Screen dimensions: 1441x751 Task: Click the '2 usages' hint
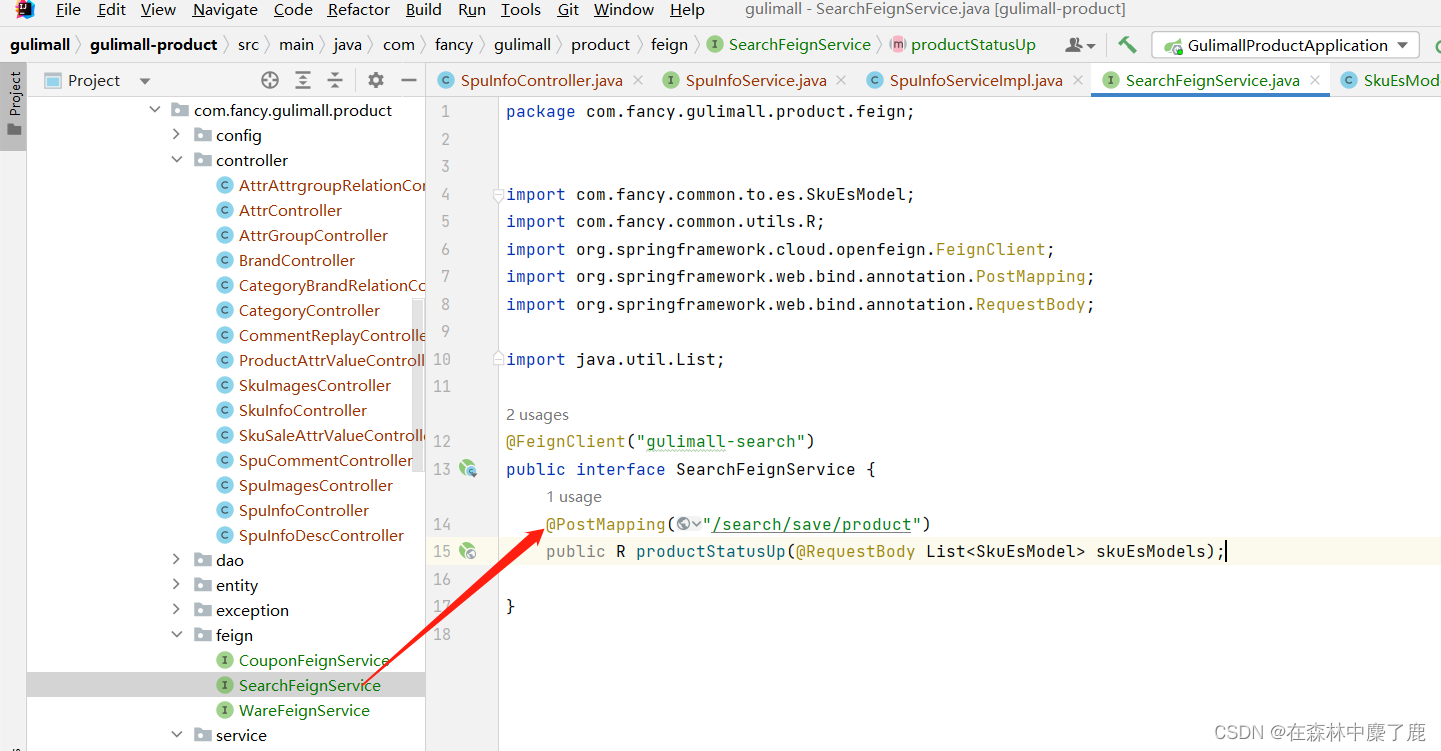point(537,414)
